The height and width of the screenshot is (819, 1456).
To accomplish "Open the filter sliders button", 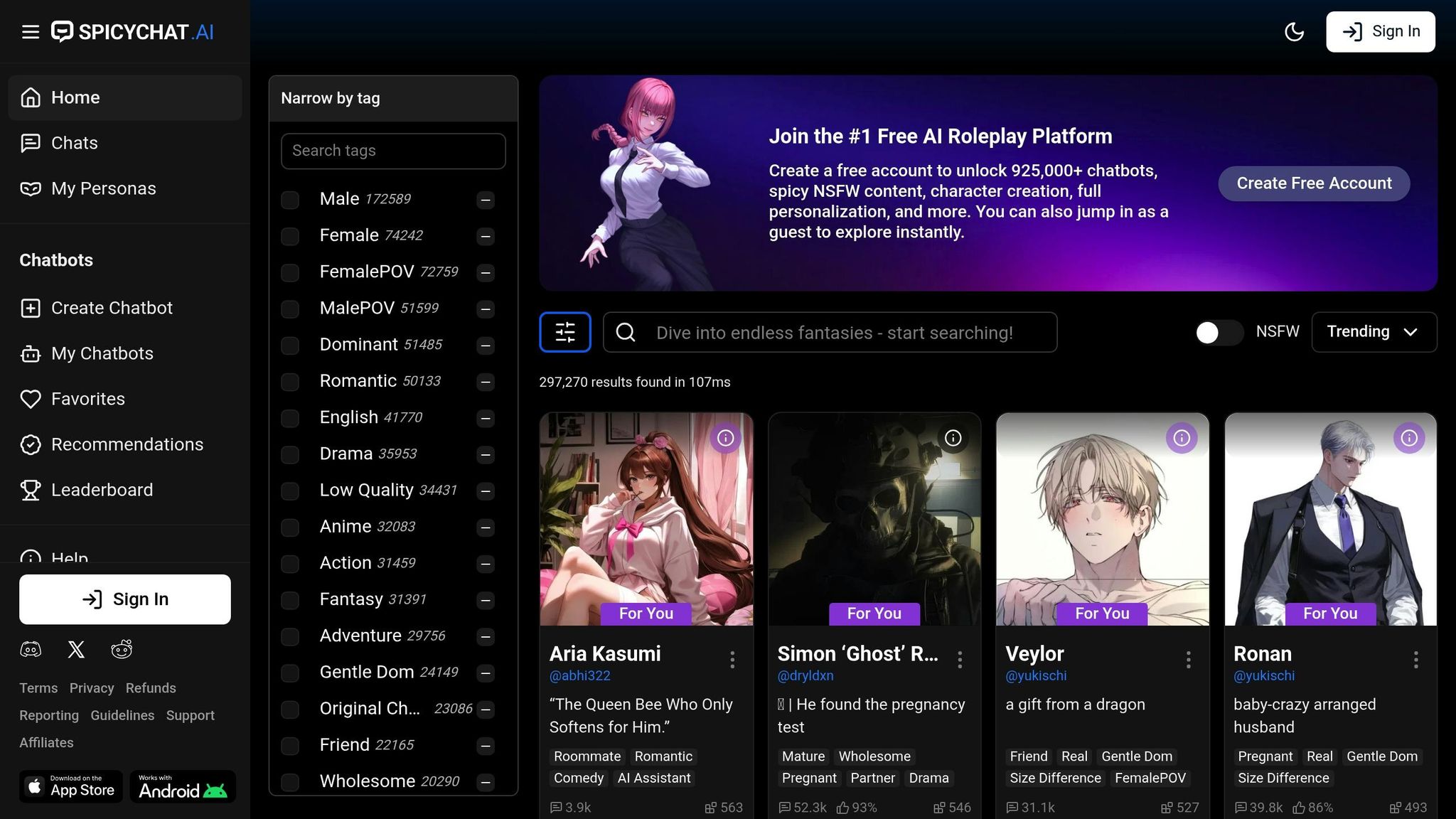I will click(x=565, y=332).
